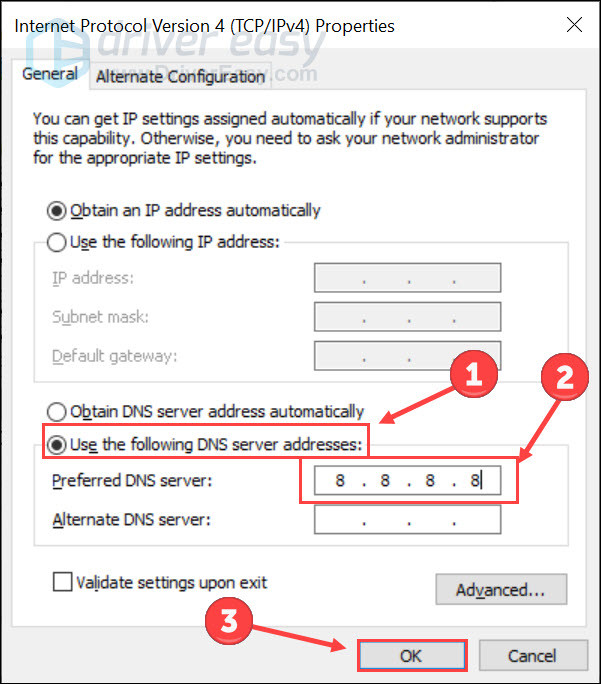Click the disabled Subnet mask field

[407, 317]
